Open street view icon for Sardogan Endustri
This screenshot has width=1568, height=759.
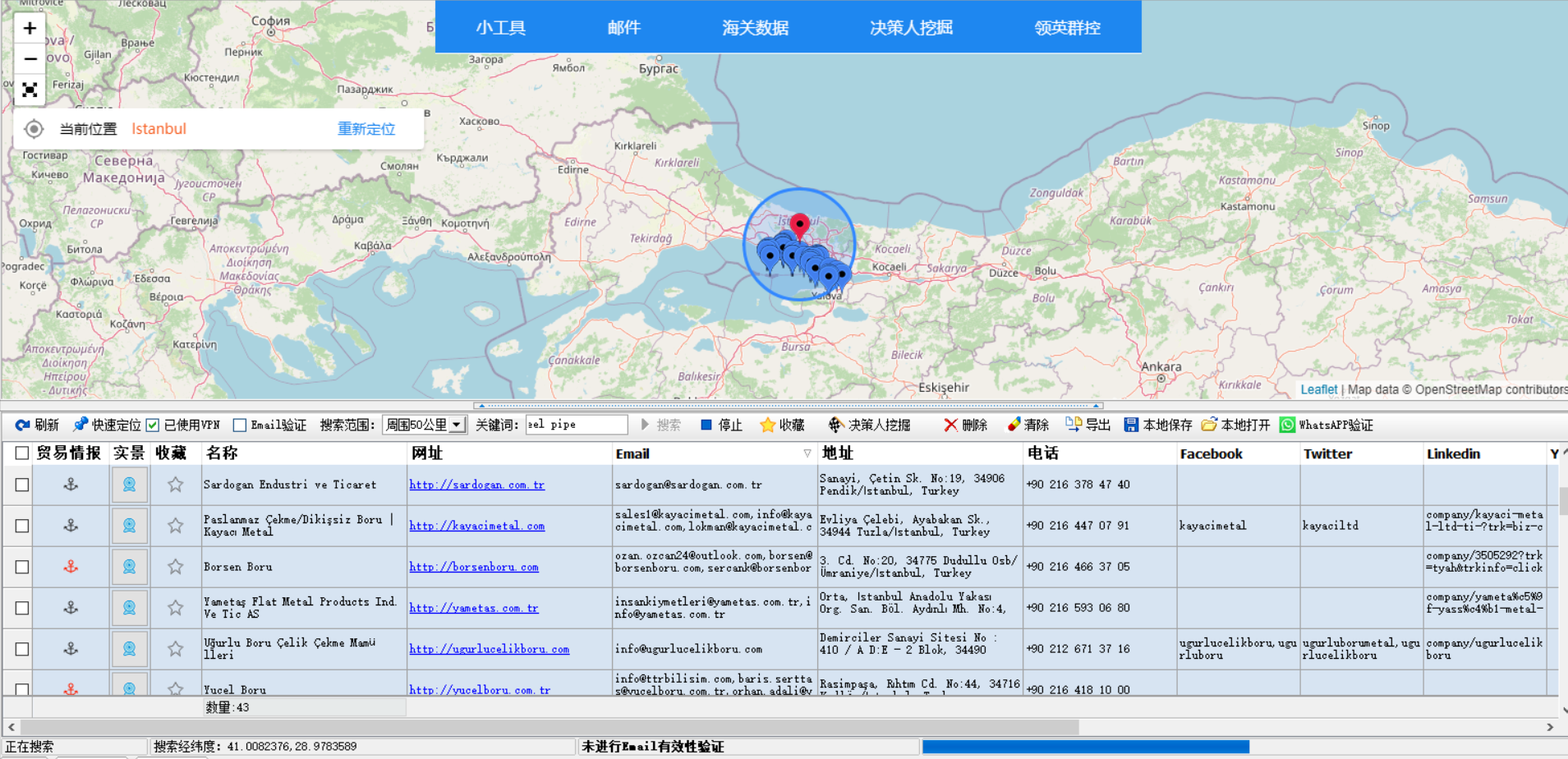coord(130,485)
